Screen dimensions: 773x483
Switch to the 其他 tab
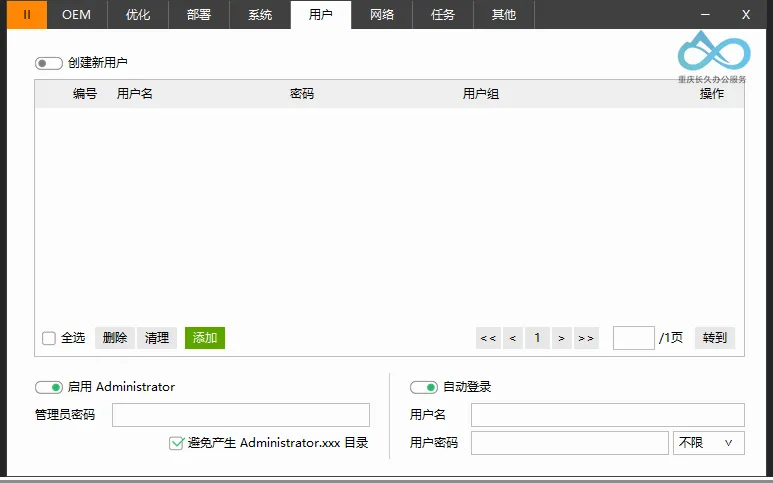point(504,15)
